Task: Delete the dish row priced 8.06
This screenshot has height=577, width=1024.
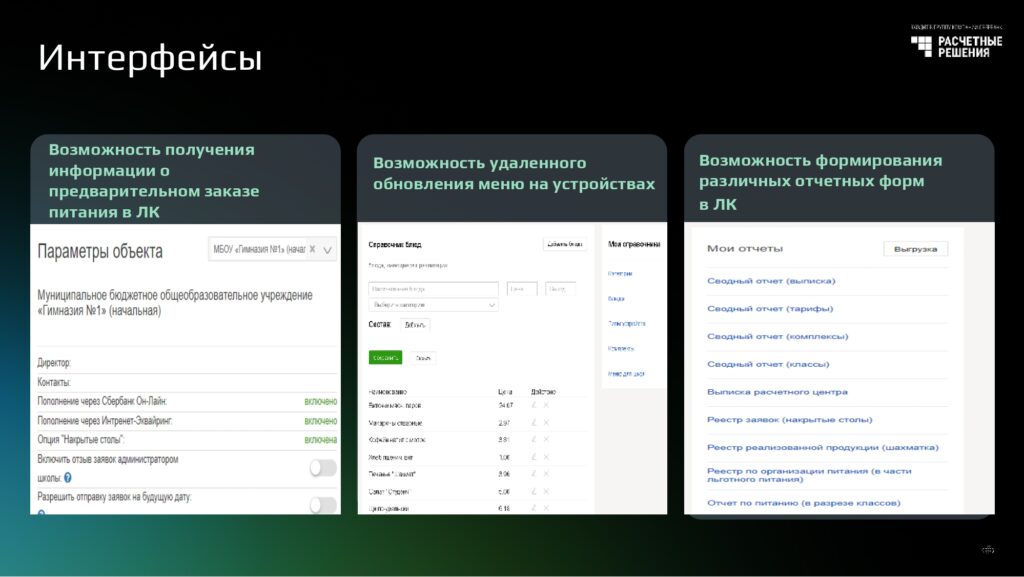Action: tap(546, 474)
